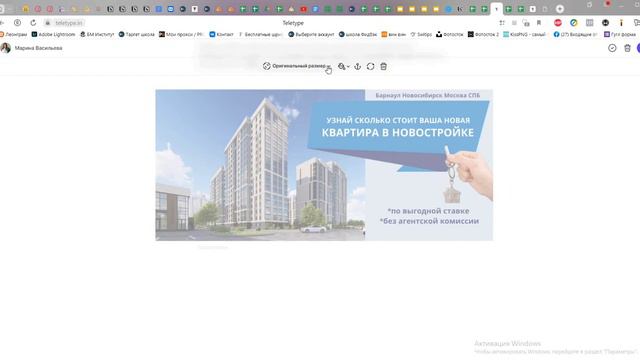Click the red adblock extension icon
The height and width of the screenshot is (360, 640).
point(558,23)
